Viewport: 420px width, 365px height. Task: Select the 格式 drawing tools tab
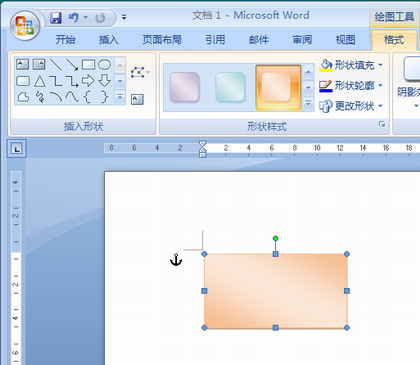pyautogui.click(x=394, y=40)
